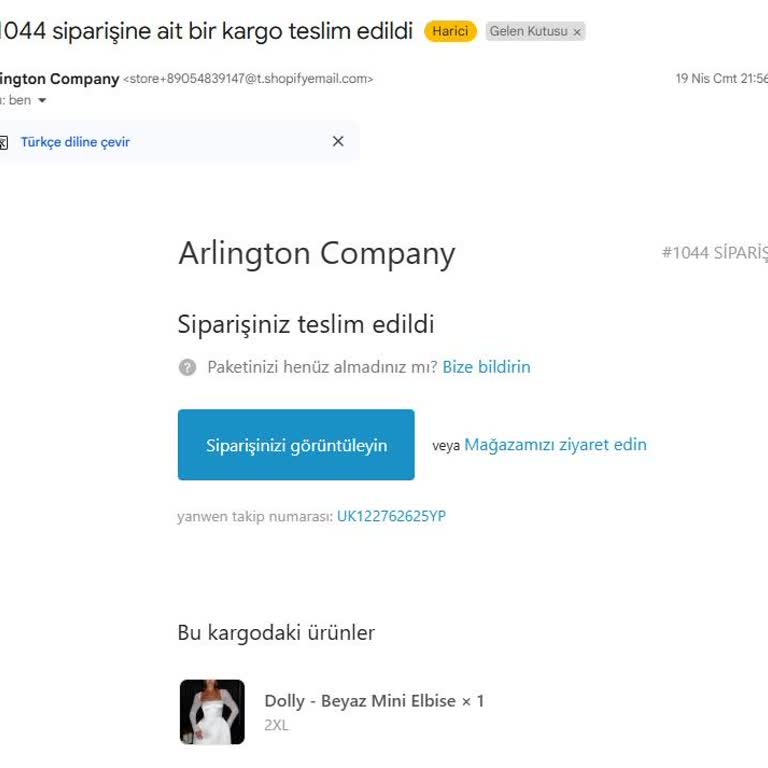The height and width of the screenshot is (768, 768).
Task: Click the question mark help icon
Action: point(187,367)
